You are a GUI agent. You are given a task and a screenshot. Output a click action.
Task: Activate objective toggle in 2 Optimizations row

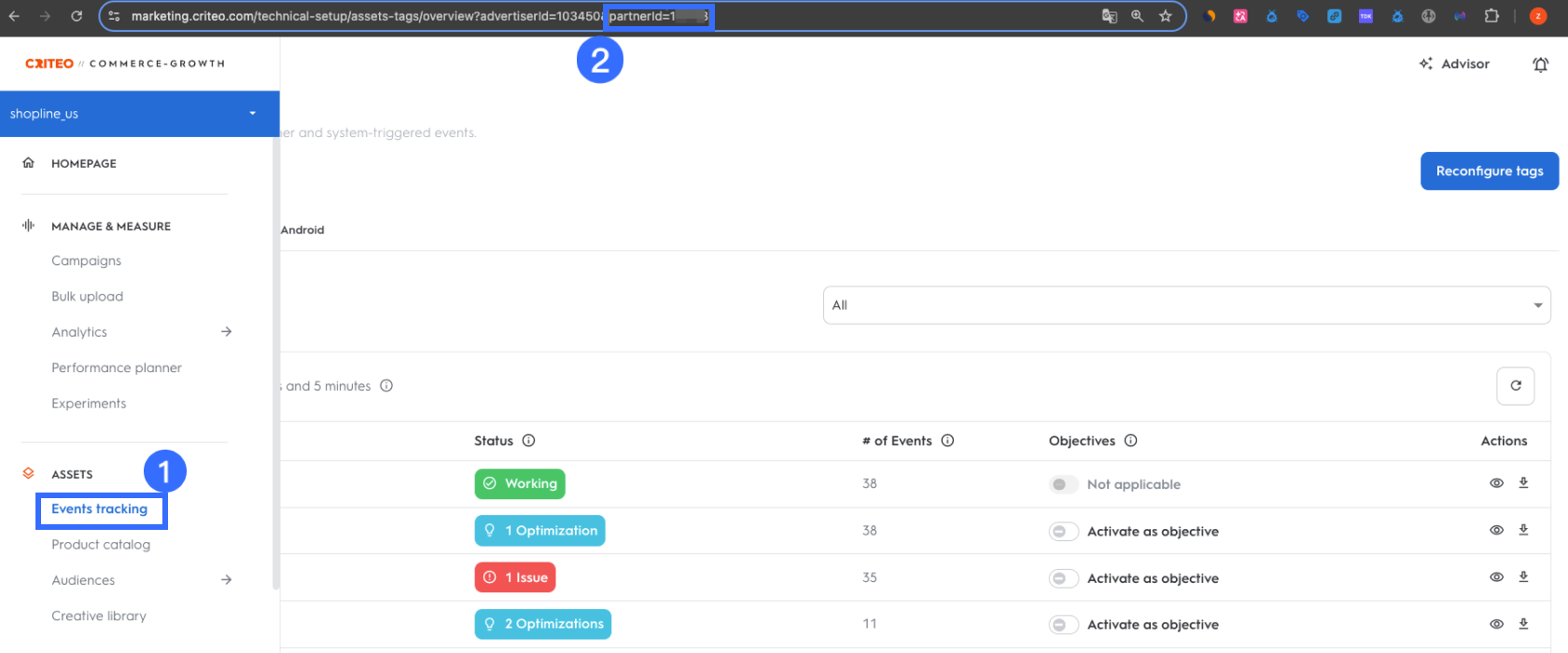coord(1063,625)
